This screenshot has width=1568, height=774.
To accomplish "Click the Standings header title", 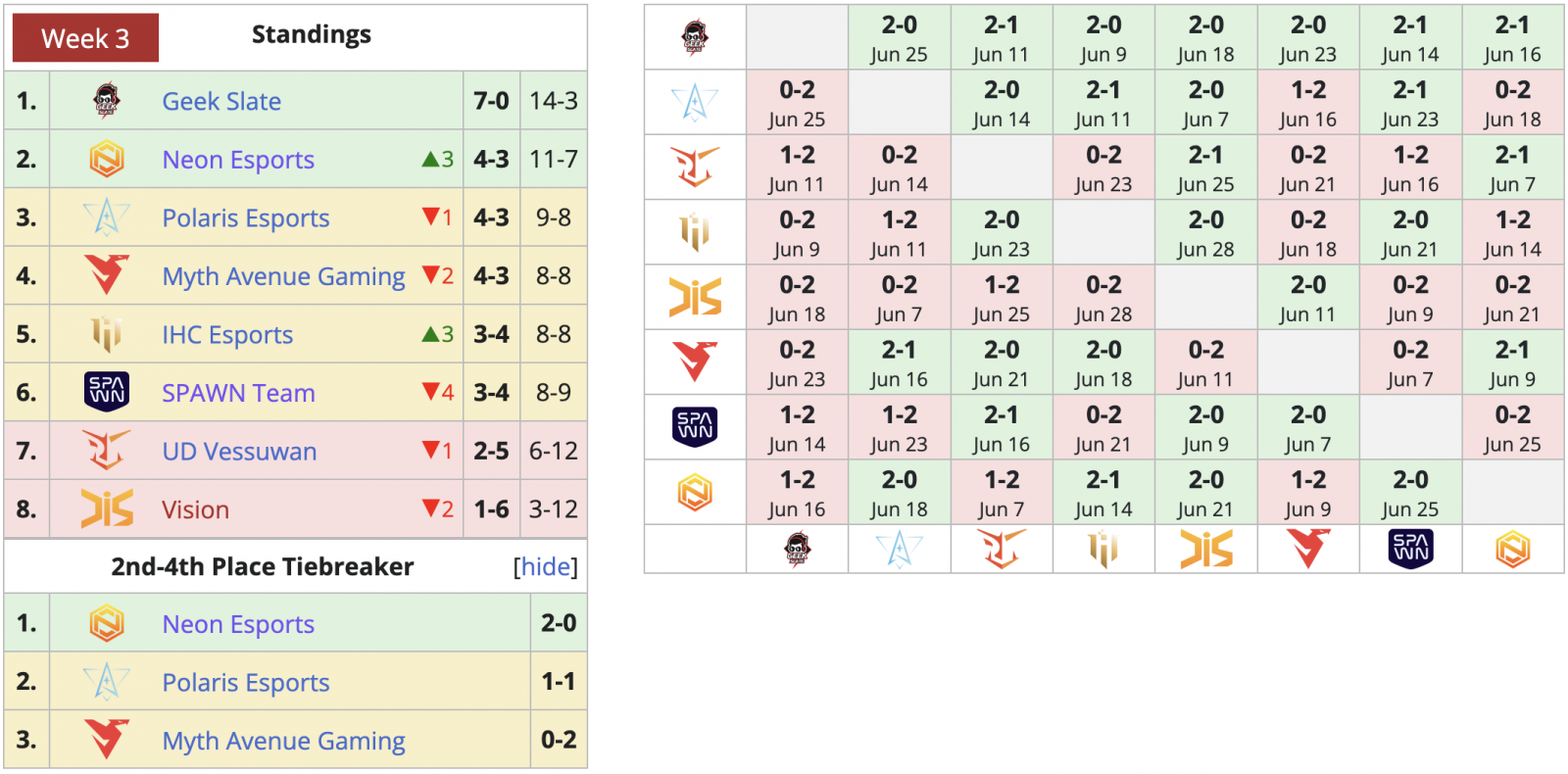I will [312, 35].
